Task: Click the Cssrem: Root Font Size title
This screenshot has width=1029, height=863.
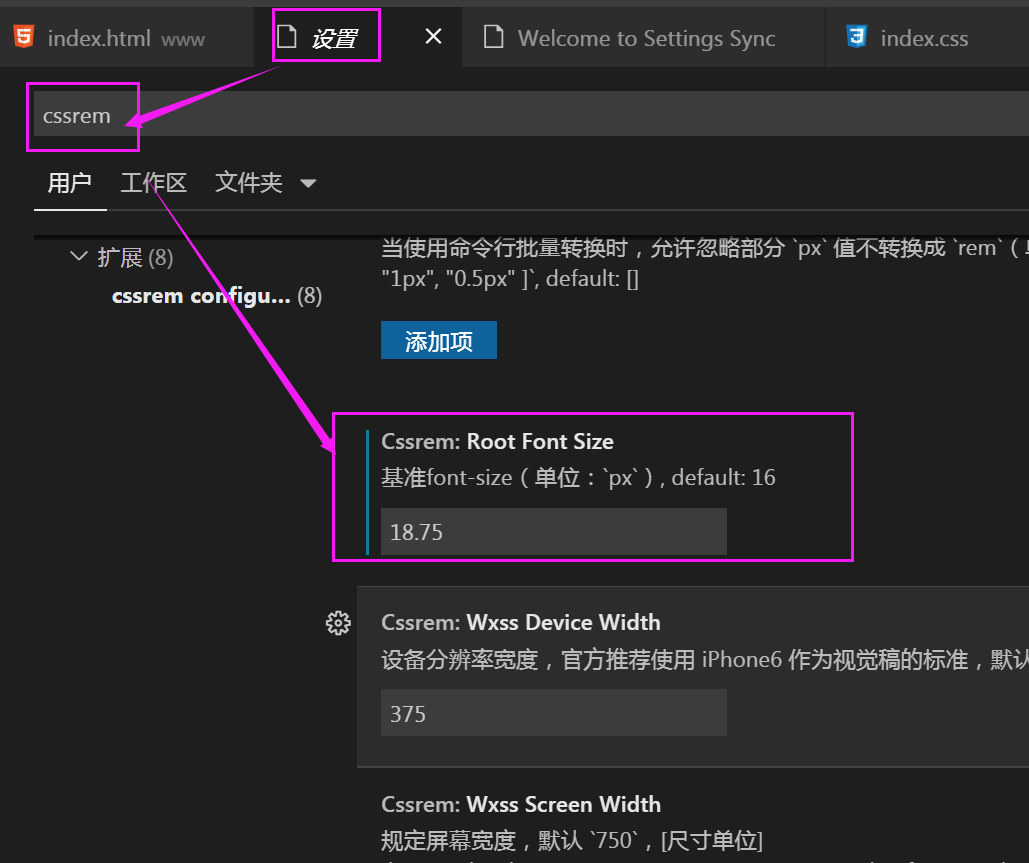Action: 497,442
